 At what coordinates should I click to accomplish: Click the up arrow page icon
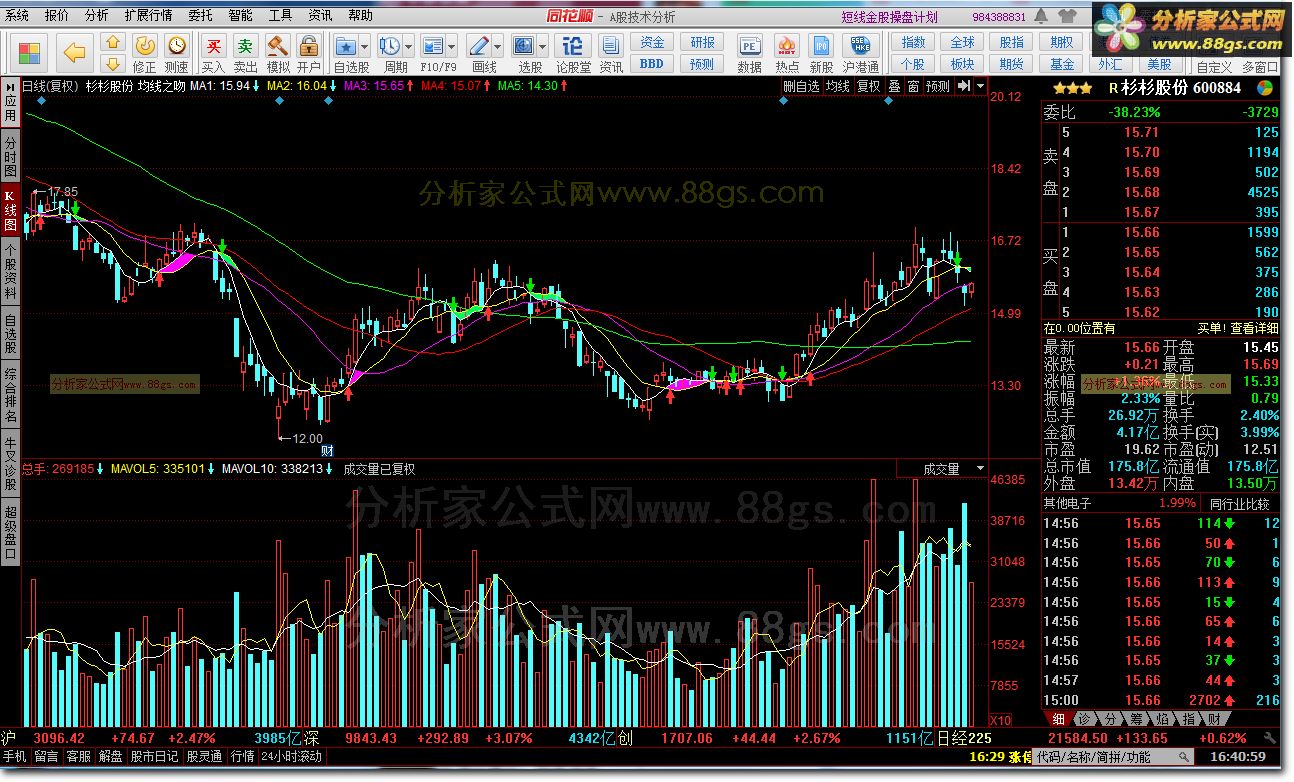(113, 43)
